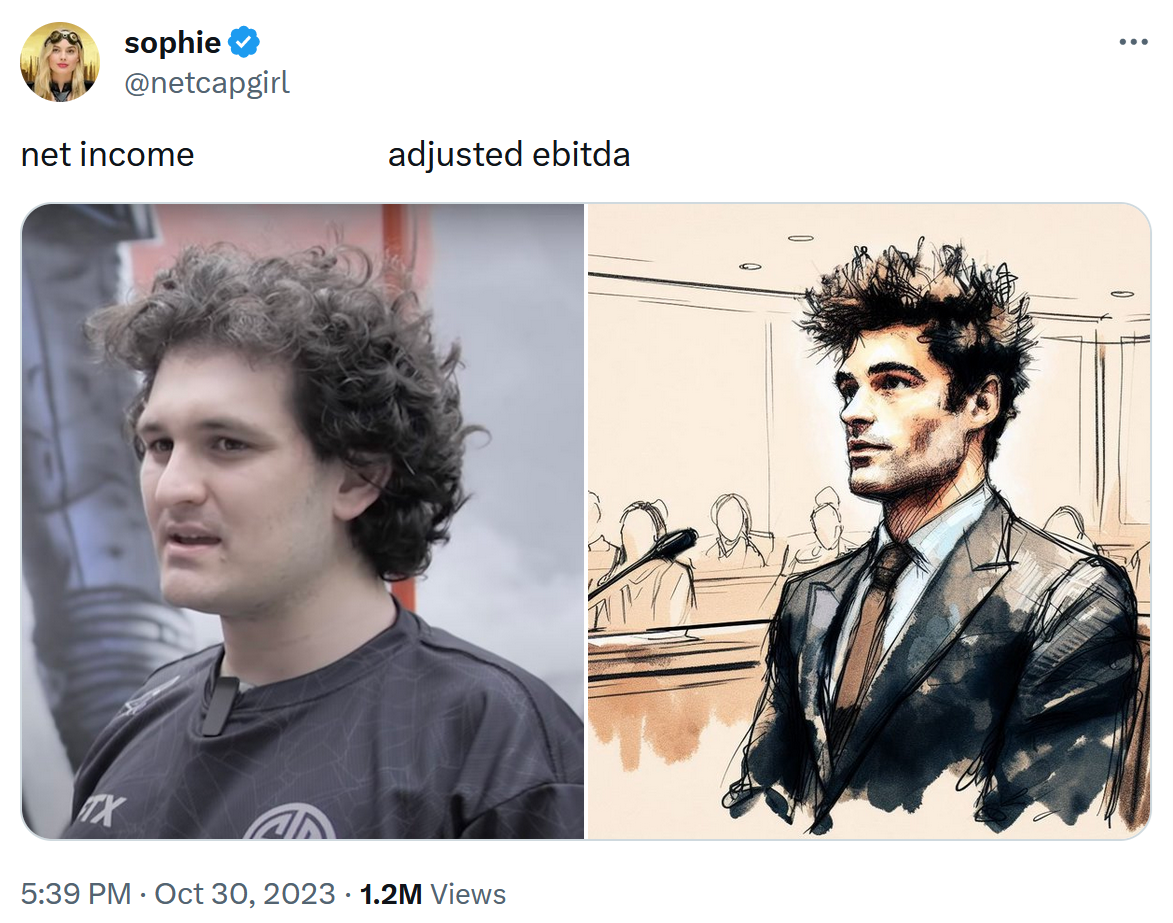Open the three-dot more options menu

(1133, 42)
